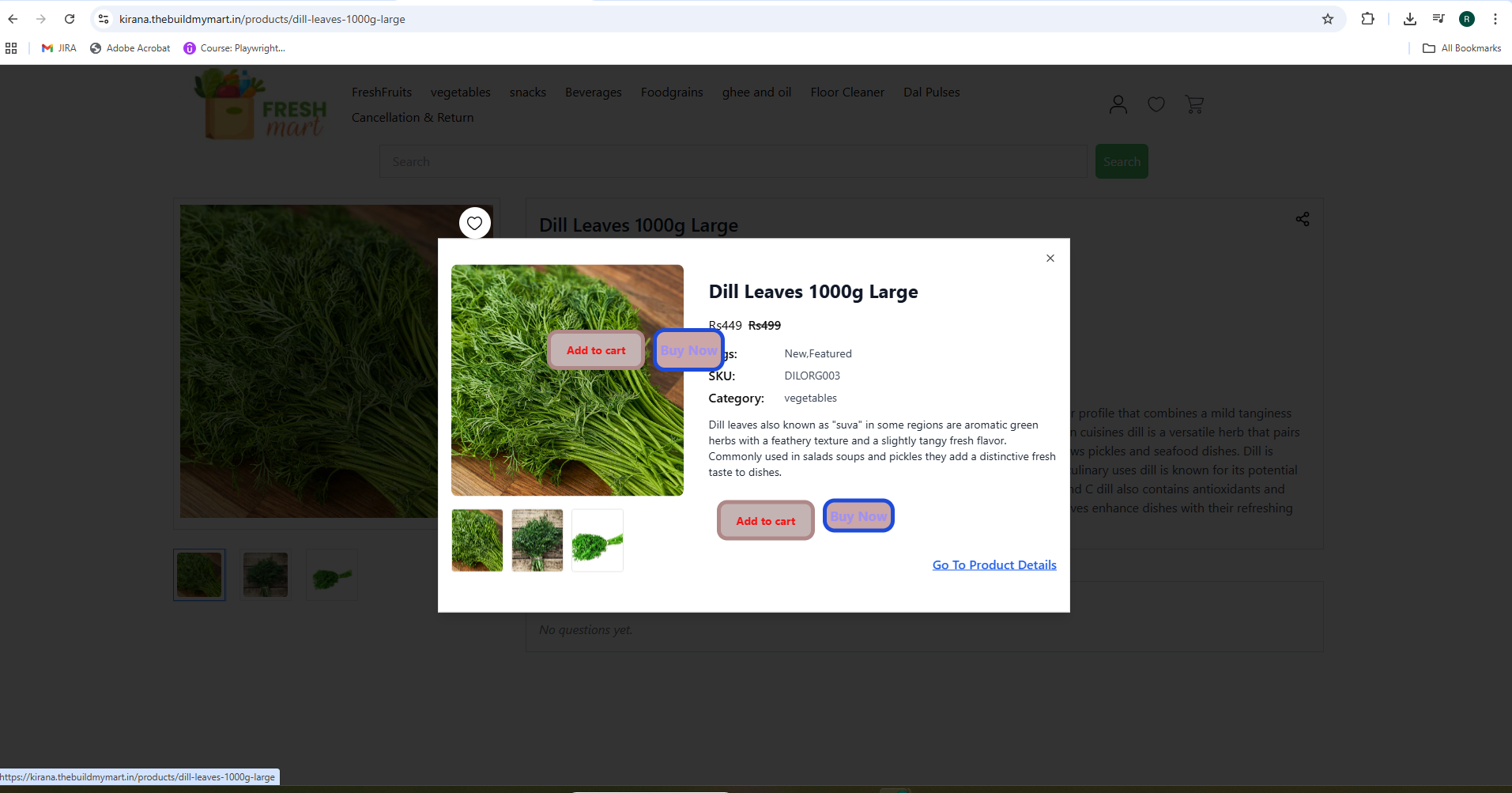
Task: Open the Chrome three-dot menu
Action: coord(1495,19)
